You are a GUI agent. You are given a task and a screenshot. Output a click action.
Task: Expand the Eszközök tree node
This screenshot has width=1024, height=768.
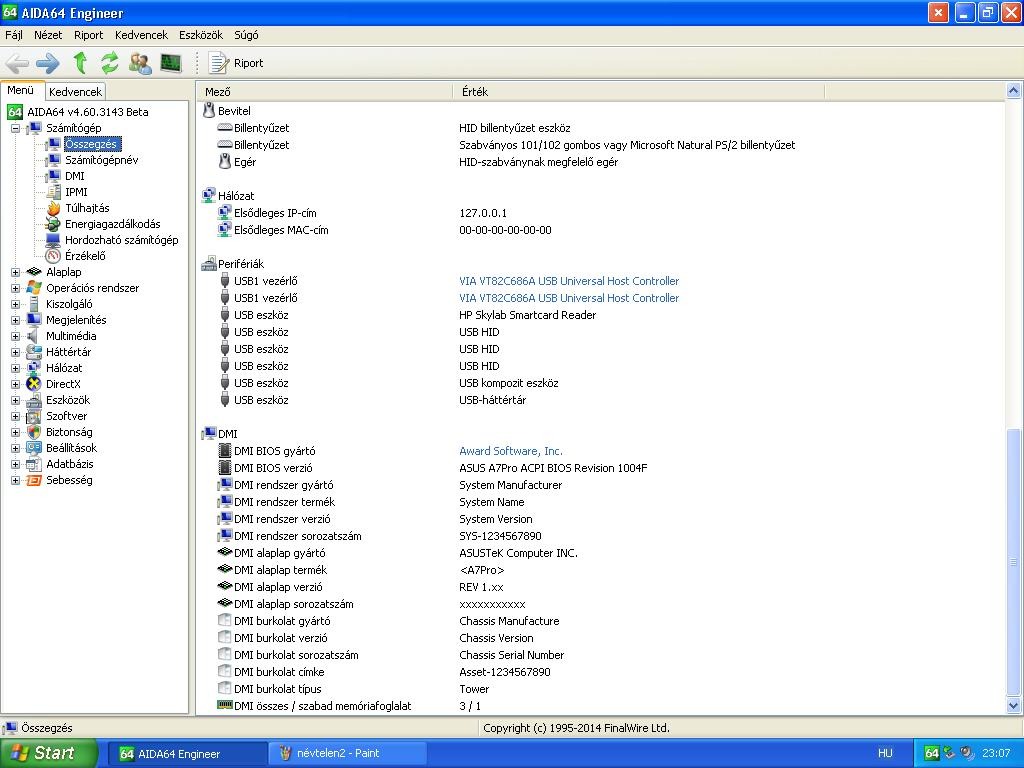[x=15, y=400]
